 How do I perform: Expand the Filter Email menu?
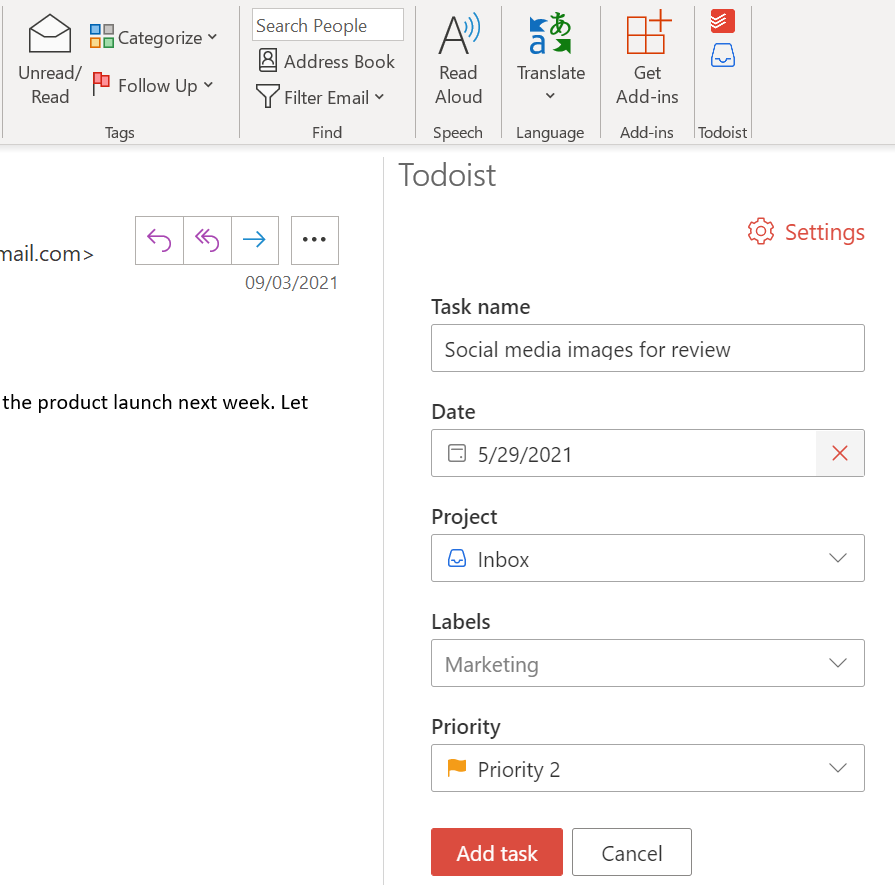coord(320,97)
